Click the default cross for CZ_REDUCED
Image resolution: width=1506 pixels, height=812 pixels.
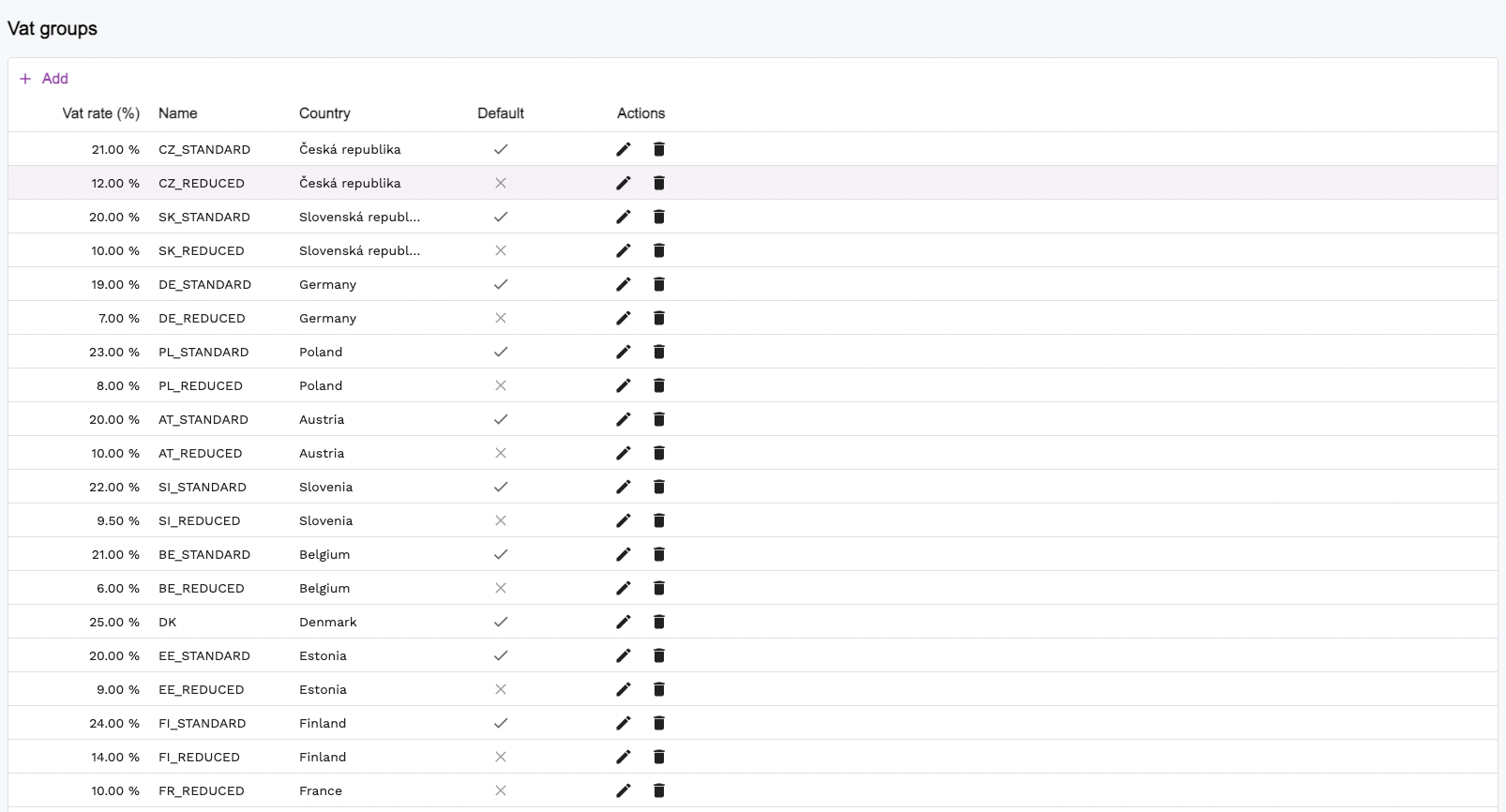click(501, 183)
